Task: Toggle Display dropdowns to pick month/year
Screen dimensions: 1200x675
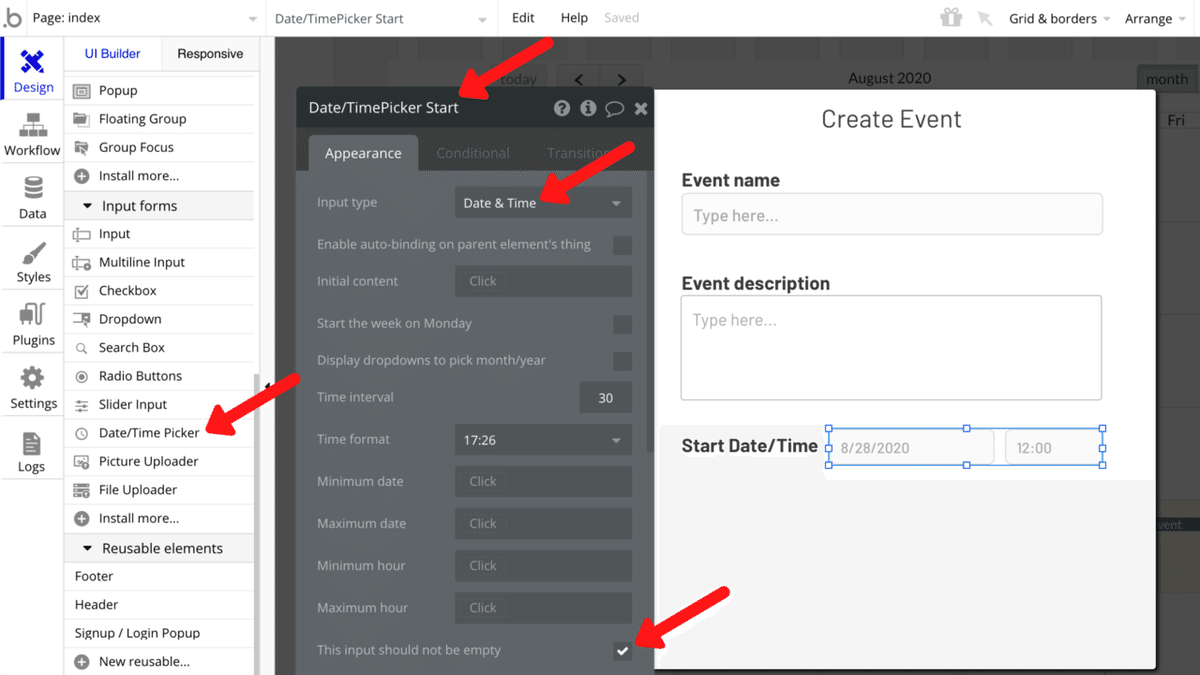Action: pyautogui.click(x=622, y=361)
